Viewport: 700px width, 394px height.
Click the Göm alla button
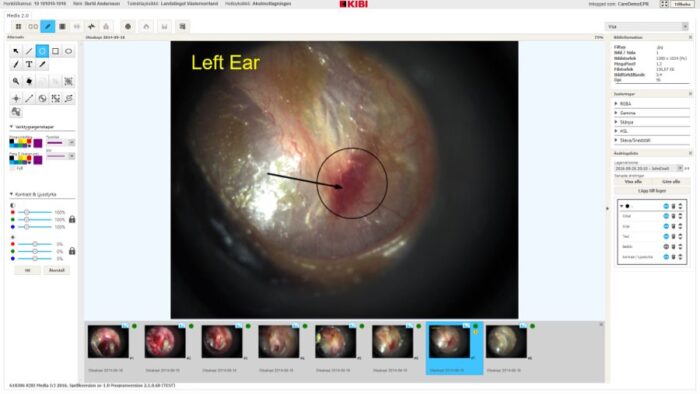point(671,182)
